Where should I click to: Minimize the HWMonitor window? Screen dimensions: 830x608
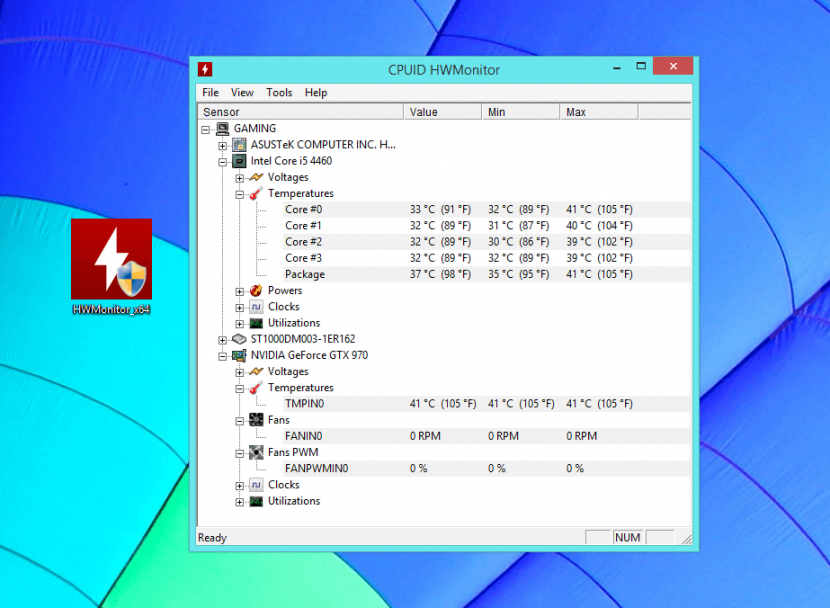(x=617, y=68)
